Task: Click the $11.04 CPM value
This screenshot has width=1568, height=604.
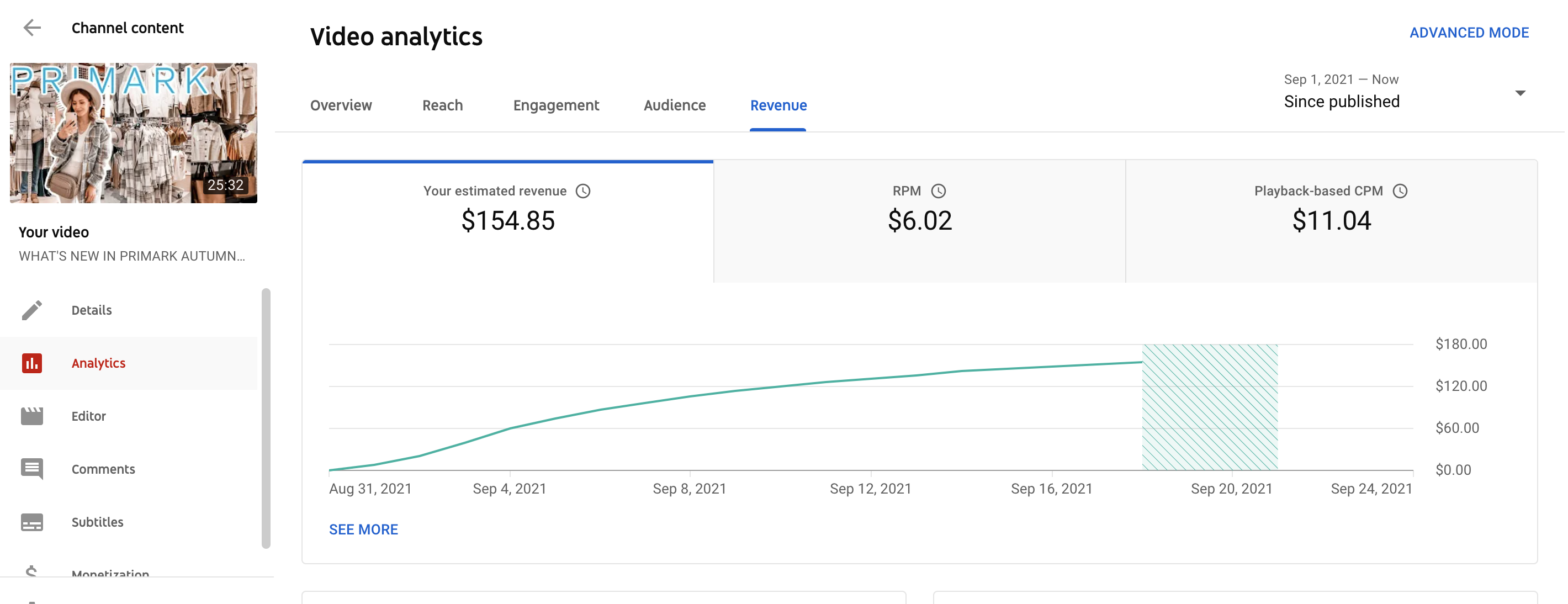Action: pos(1331,220)
